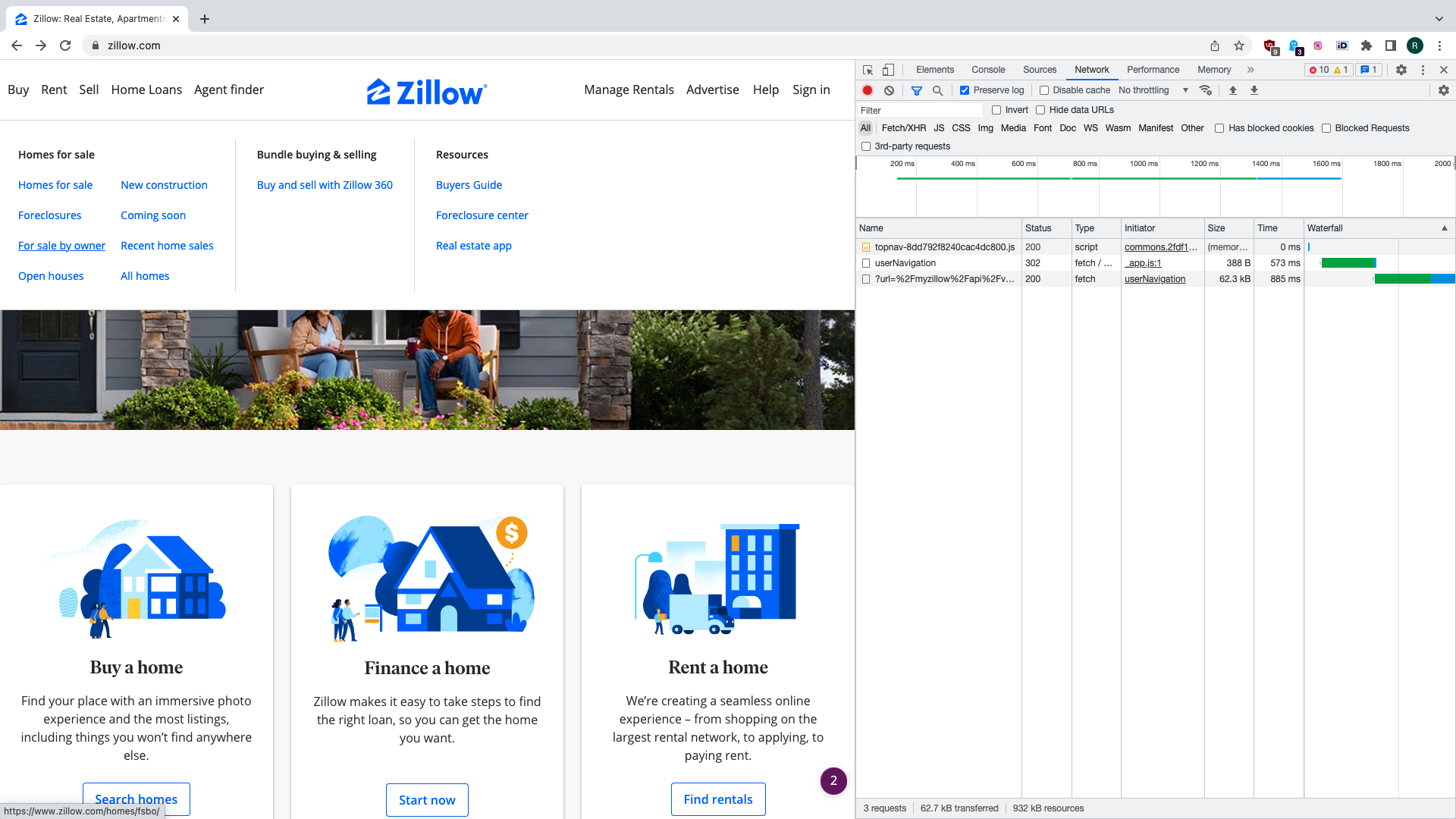Toggle the device toolbar icon
The height and width of the screenshot is (819, 1456).
[888, 70]
